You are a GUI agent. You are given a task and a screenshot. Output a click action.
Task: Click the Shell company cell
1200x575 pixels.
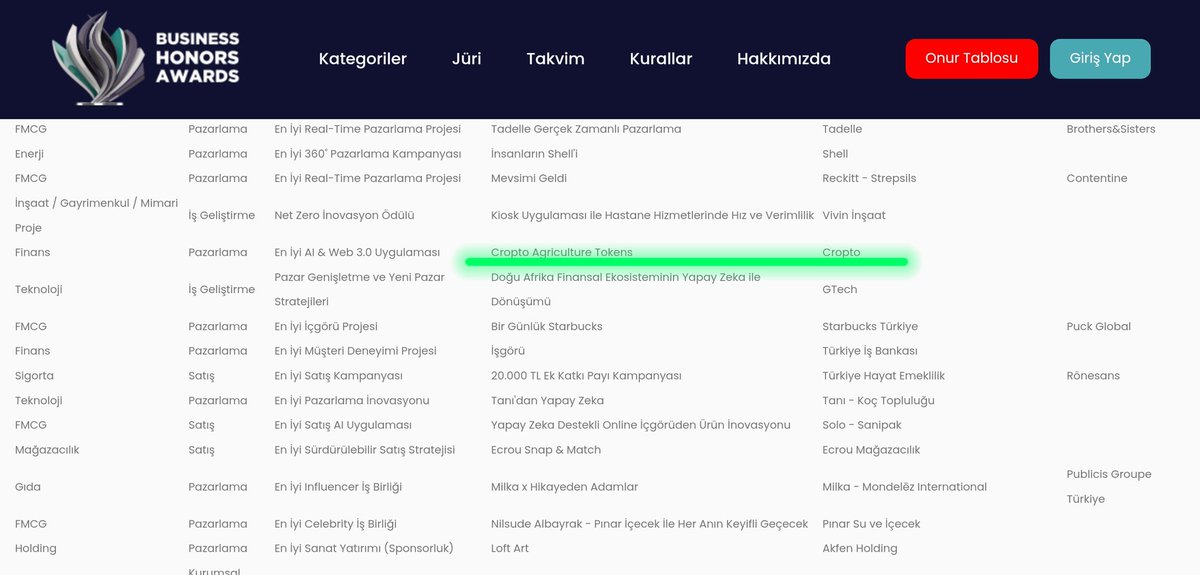click(x=835, y=154)
